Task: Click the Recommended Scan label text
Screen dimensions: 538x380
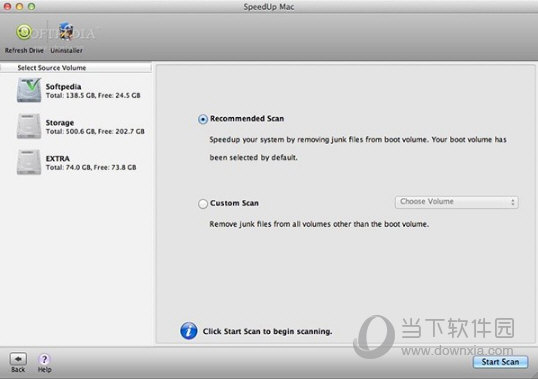Action: coord(247,119)
